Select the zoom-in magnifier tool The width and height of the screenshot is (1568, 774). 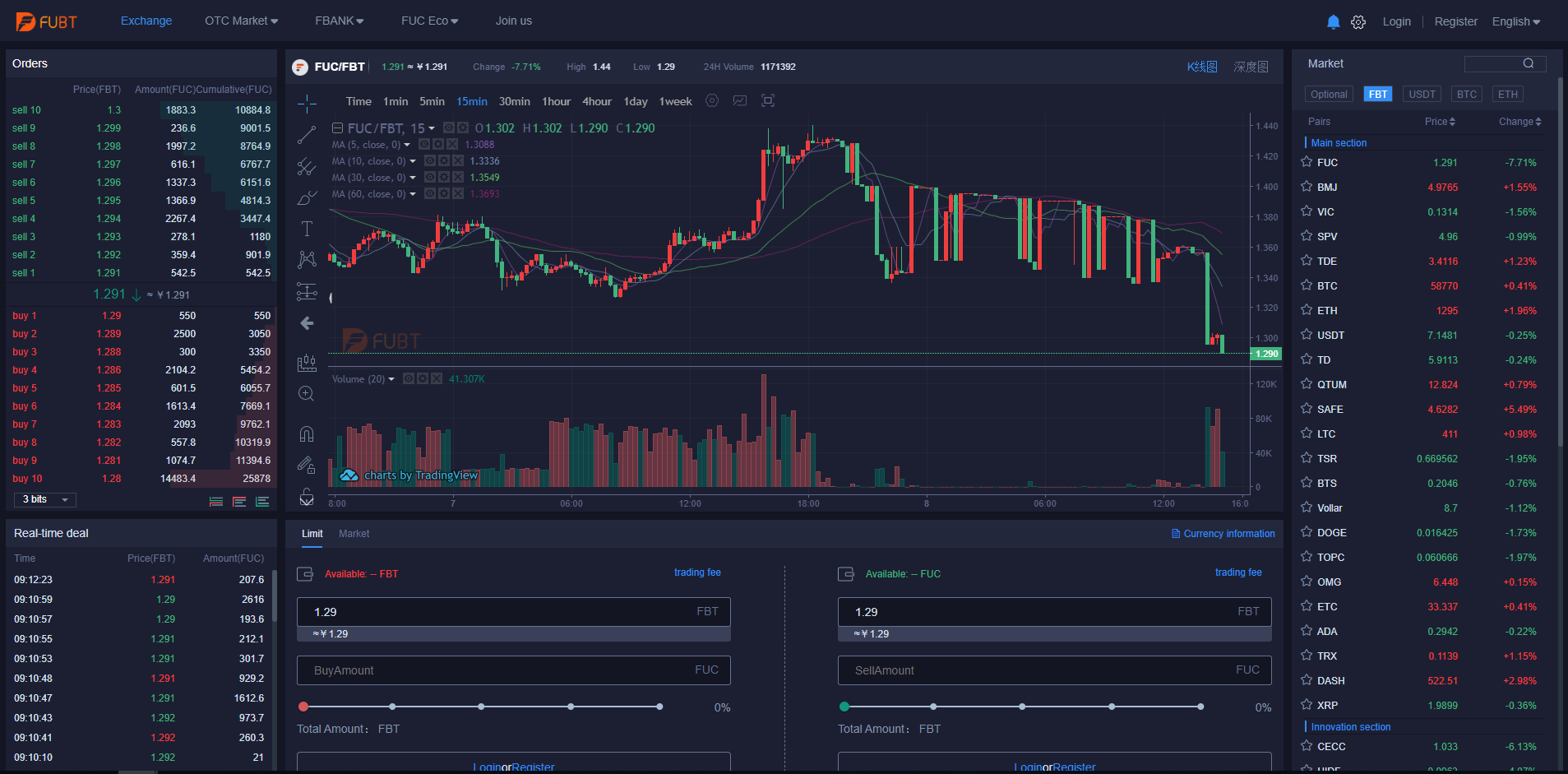pos(307,393)
